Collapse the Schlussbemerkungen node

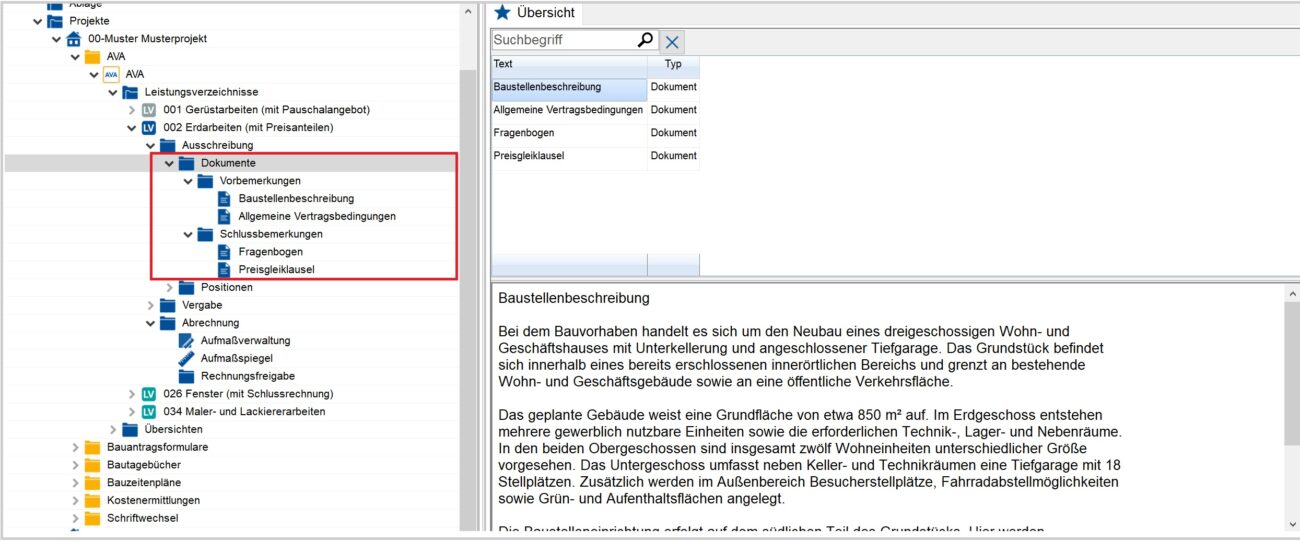[188, 234]
